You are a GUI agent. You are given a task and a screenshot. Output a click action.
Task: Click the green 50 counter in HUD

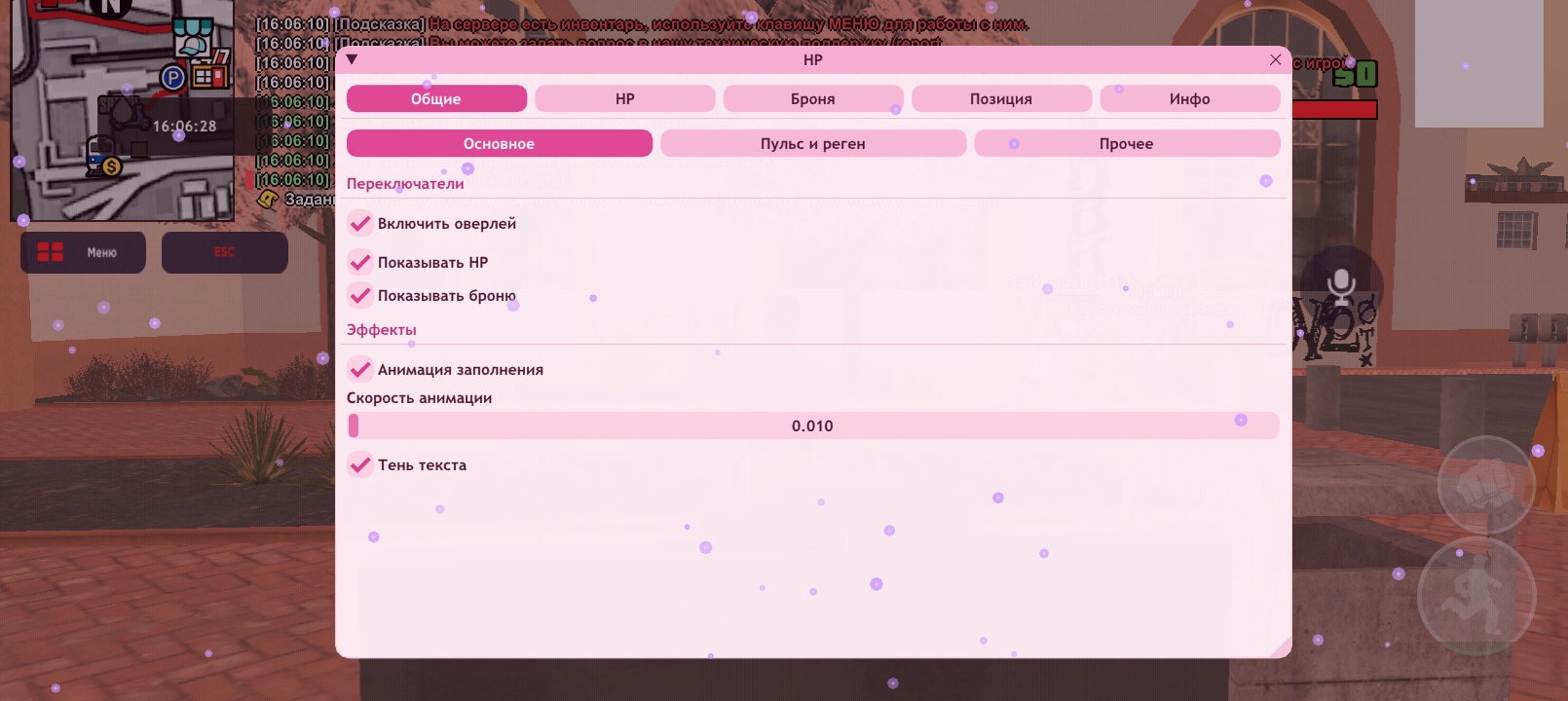[x=1355, y=74]
